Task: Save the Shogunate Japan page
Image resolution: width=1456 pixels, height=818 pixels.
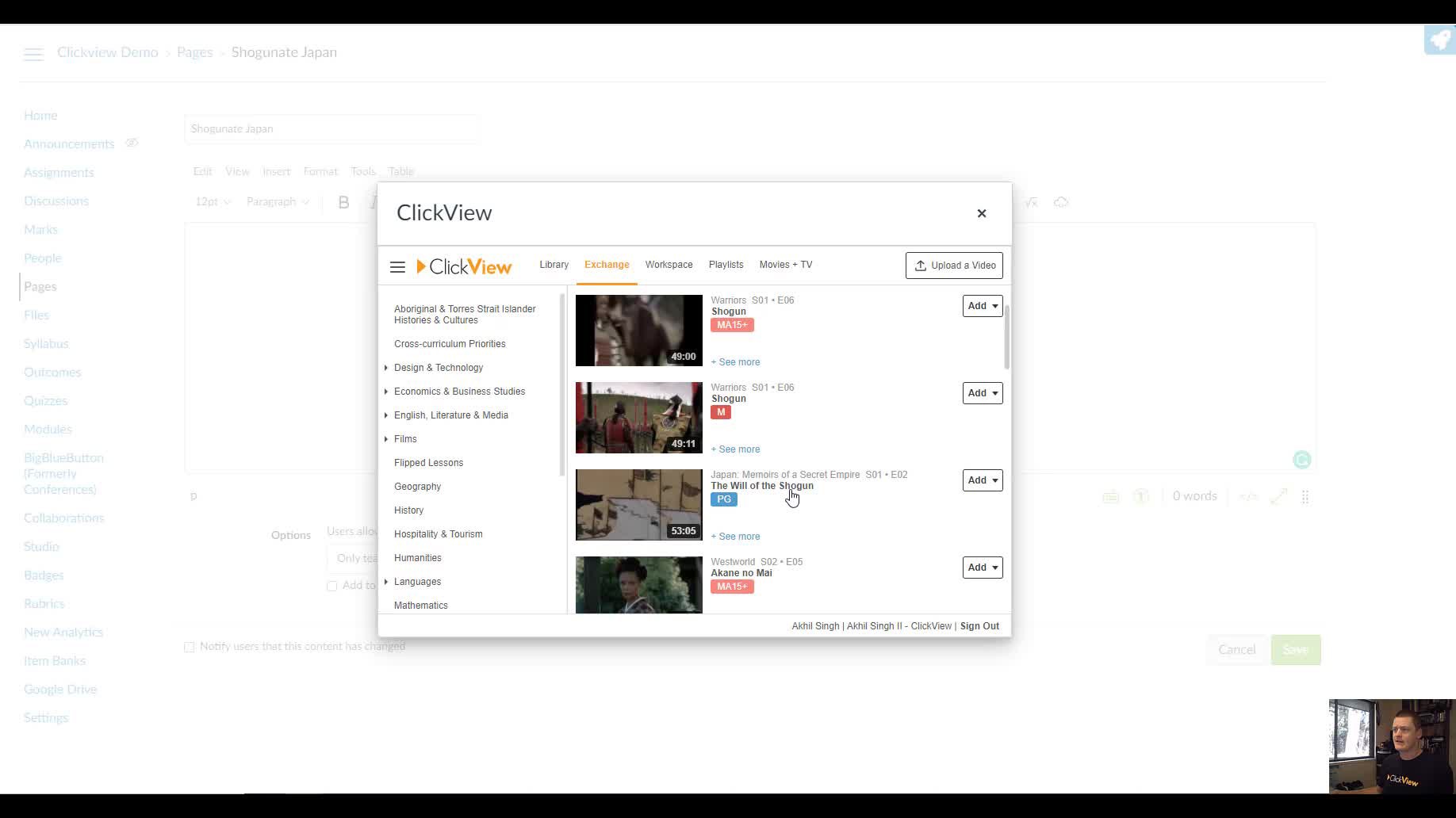Action: tap(1296, 649)
